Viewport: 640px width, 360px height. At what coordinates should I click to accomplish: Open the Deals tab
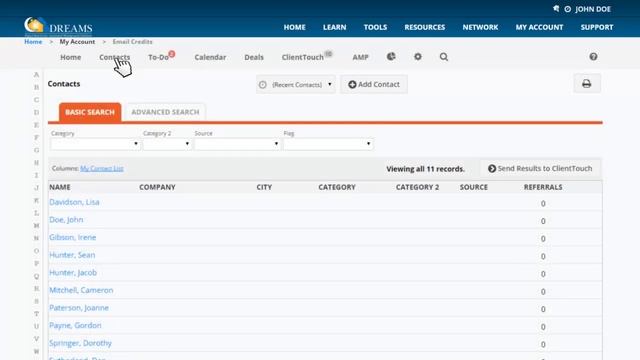coord(254,57)
